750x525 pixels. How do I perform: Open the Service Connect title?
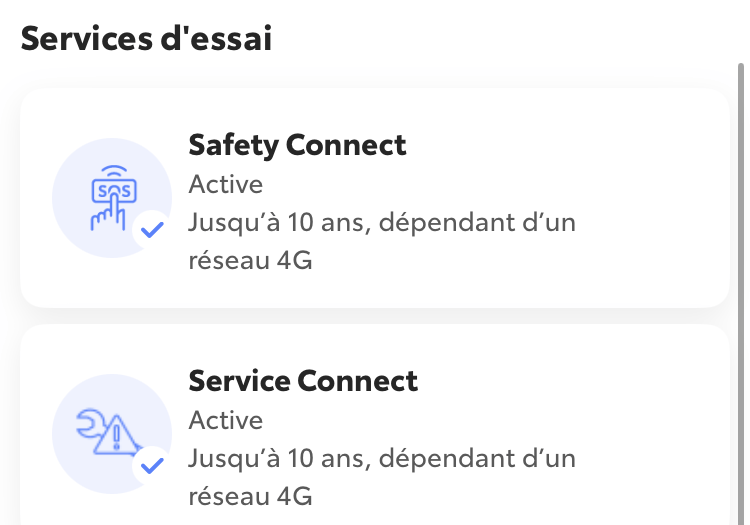303,381
